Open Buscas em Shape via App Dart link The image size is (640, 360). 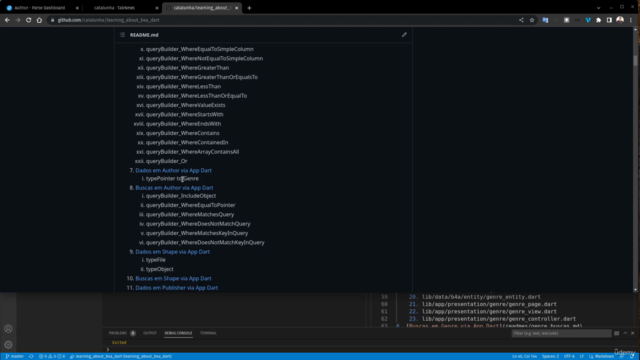pos(173,278)
